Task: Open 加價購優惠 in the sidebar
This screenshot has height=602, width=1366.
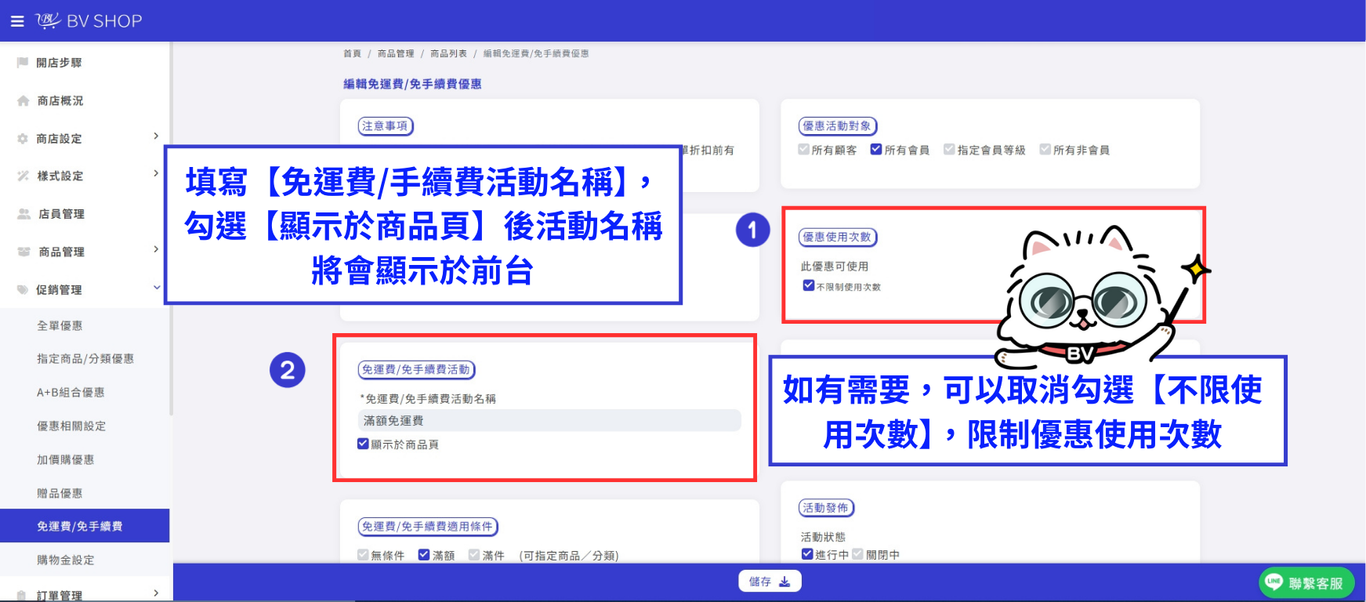Action: [65, 460]
